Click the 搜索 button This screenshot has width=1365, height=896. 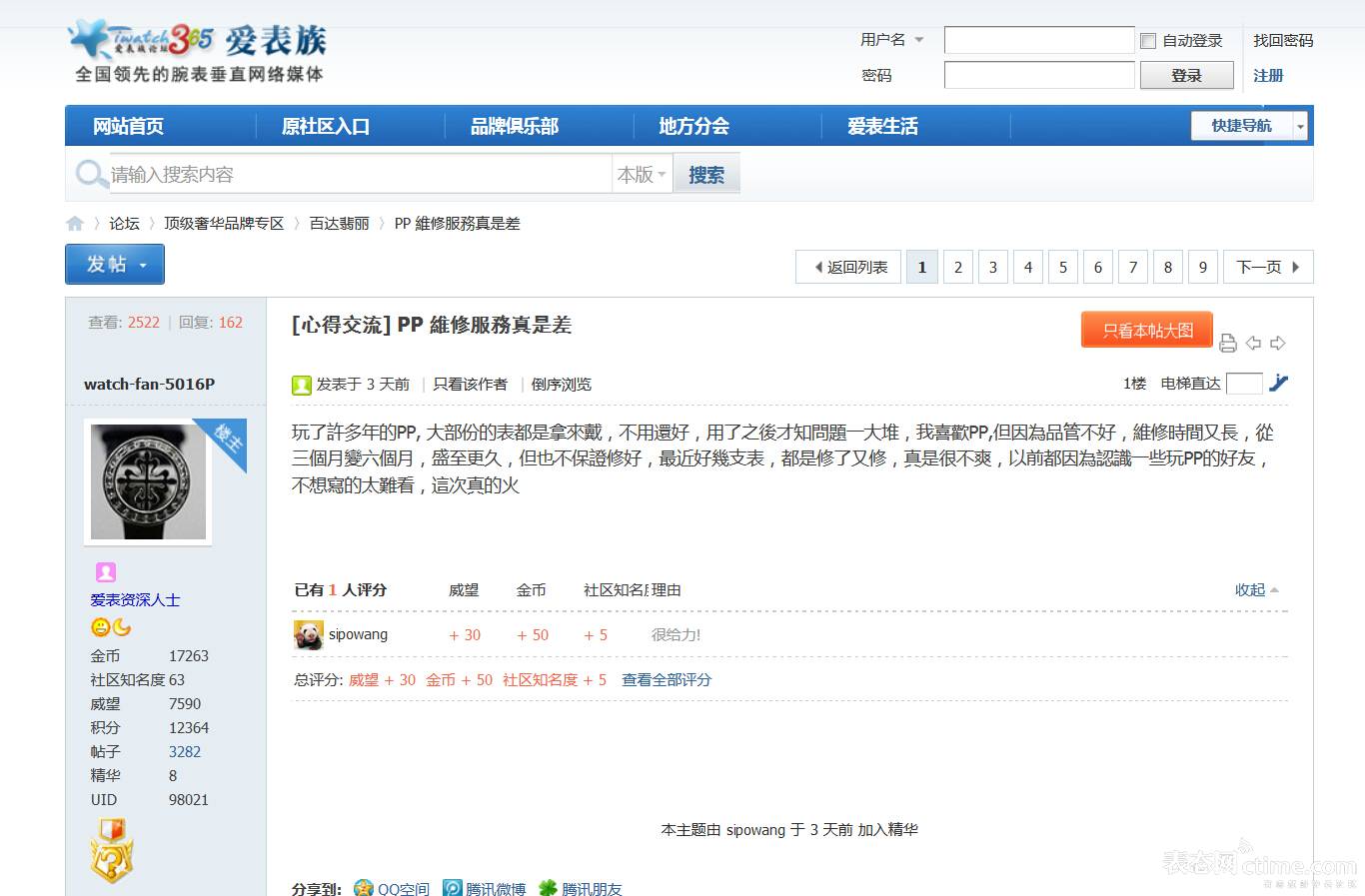pyautogui.click(x=706, y=175)
